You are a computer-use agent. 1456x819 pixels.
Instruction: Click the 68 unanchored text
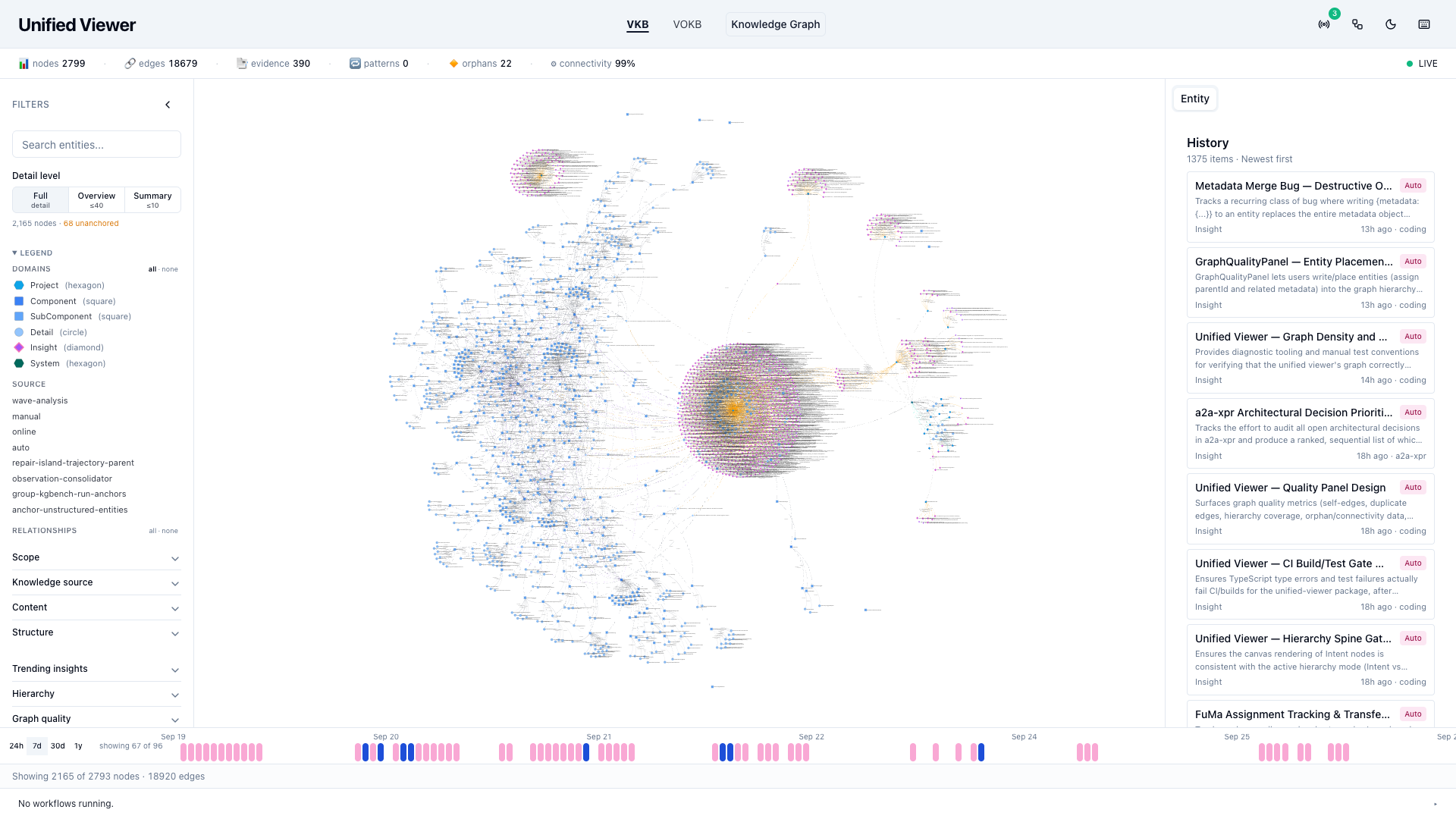click(91, 224)
